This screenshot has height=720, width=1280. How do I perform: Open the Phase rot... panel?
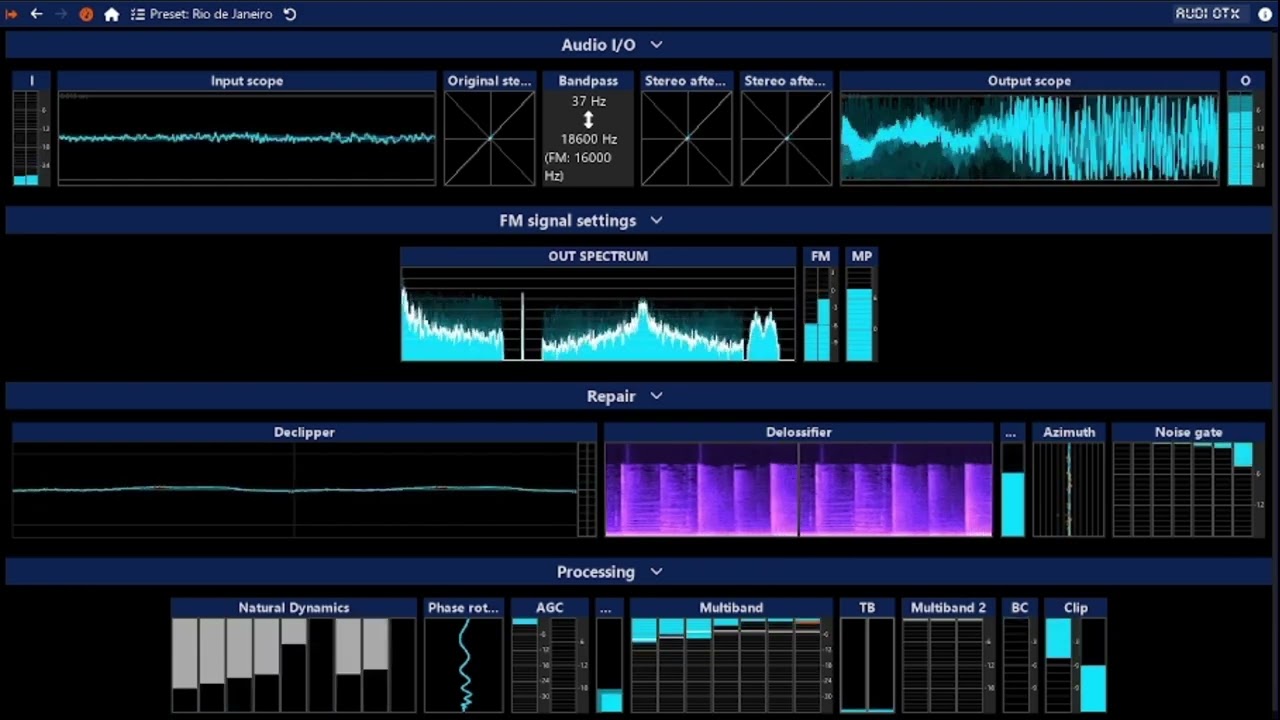pyautogui.click(x=464, y=655)
